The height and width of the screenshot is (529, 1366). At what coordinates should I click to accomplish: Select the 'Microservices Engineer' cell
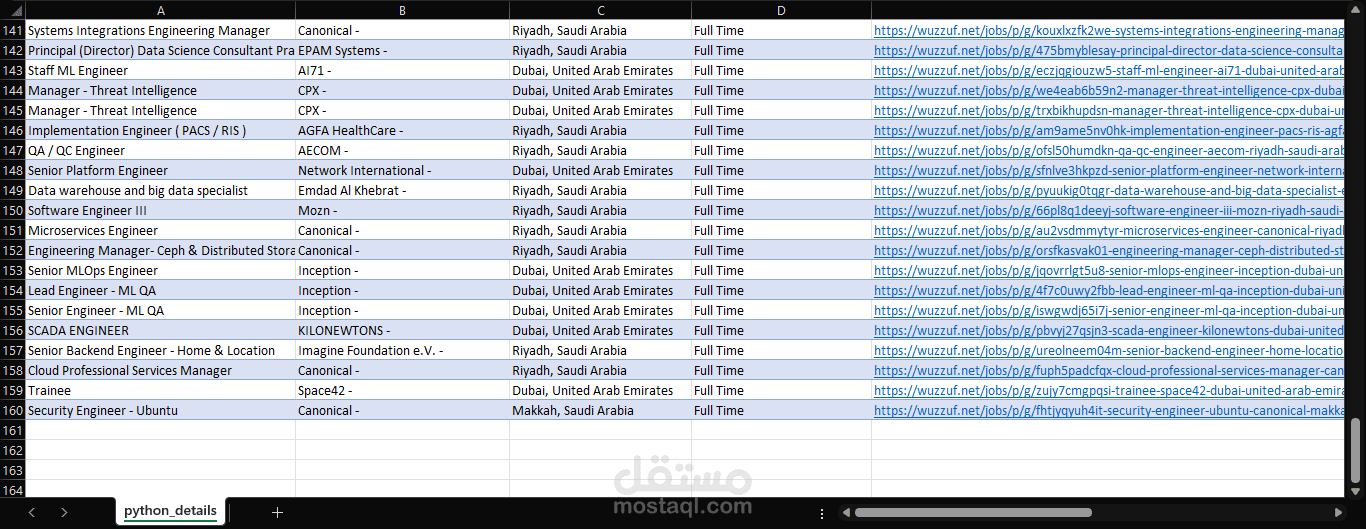click(x=161, y=230)
